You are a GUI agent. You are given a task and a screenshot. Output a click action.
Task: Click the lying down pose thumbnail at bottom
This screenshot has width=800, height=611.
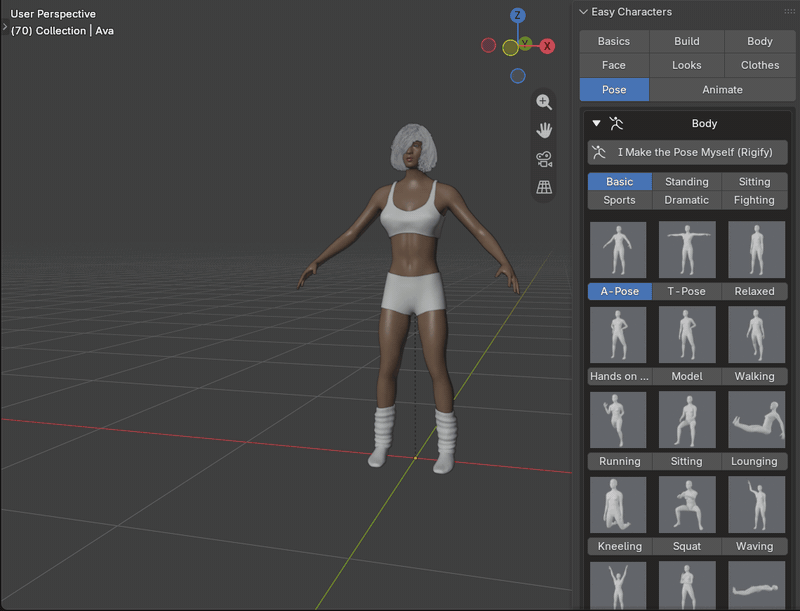click(757, 585)
